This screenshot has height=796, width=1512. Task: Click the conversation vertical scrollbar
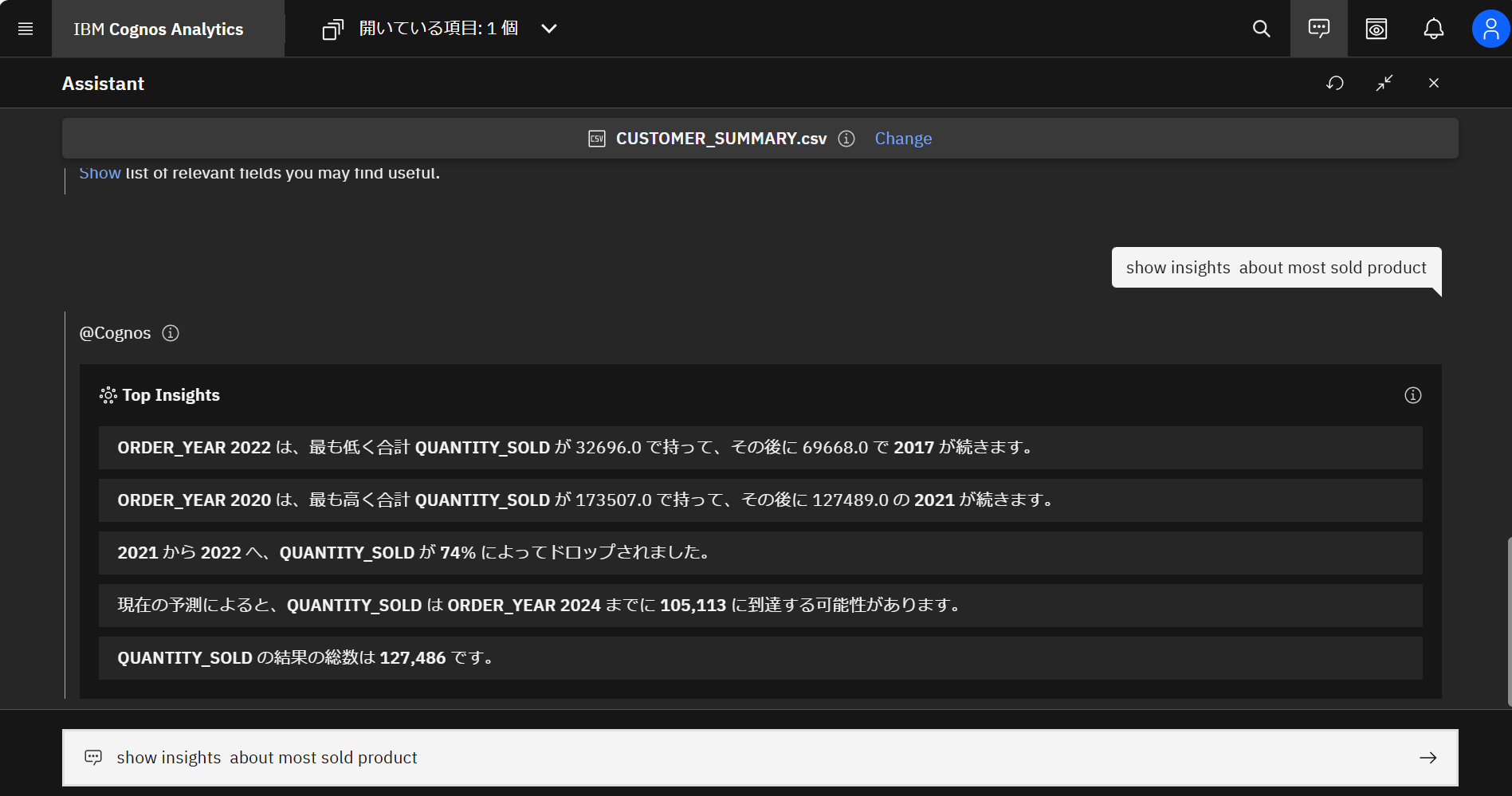[x=1509, y=622]
